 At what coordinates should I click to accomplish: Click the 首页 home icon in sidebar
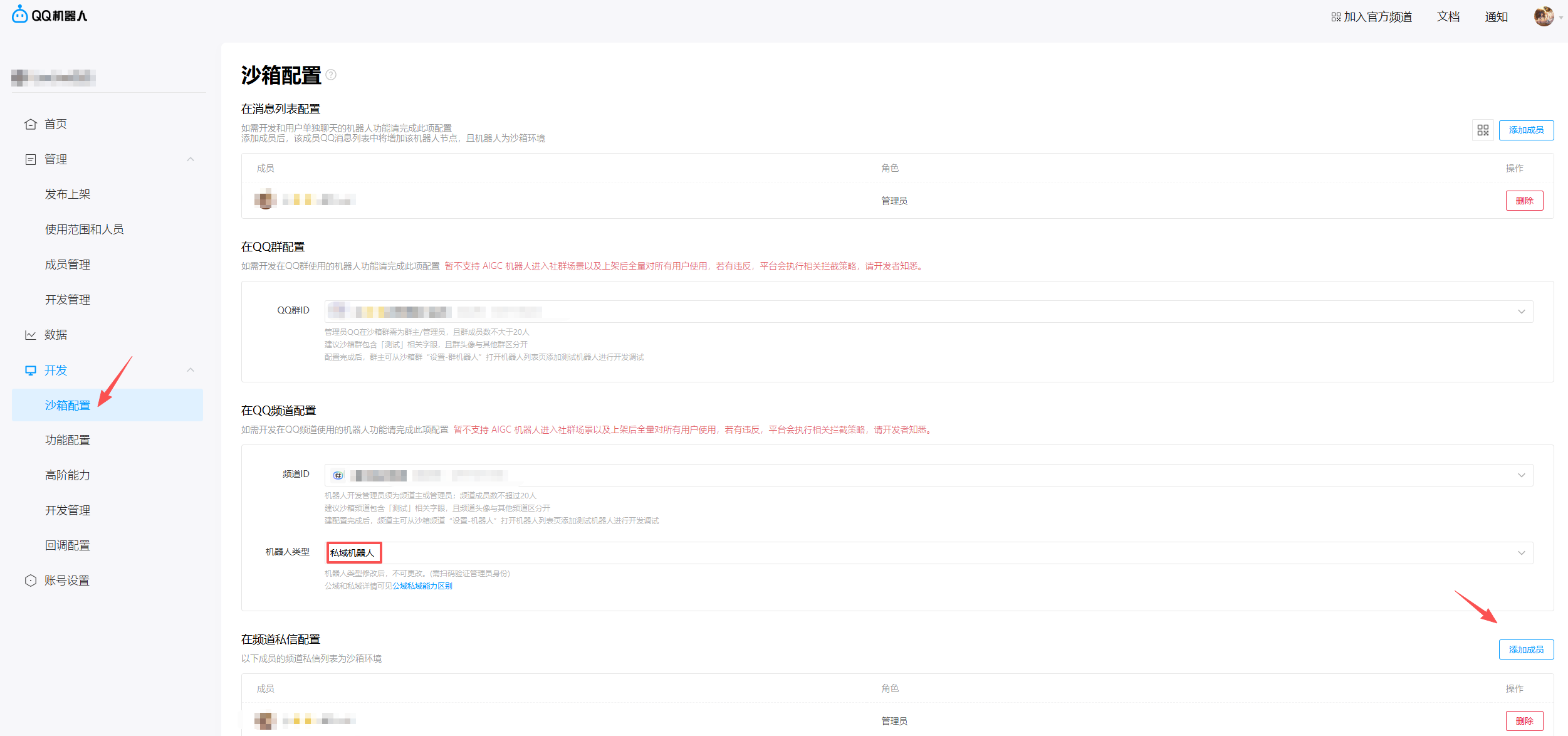[x=30, y=124]
